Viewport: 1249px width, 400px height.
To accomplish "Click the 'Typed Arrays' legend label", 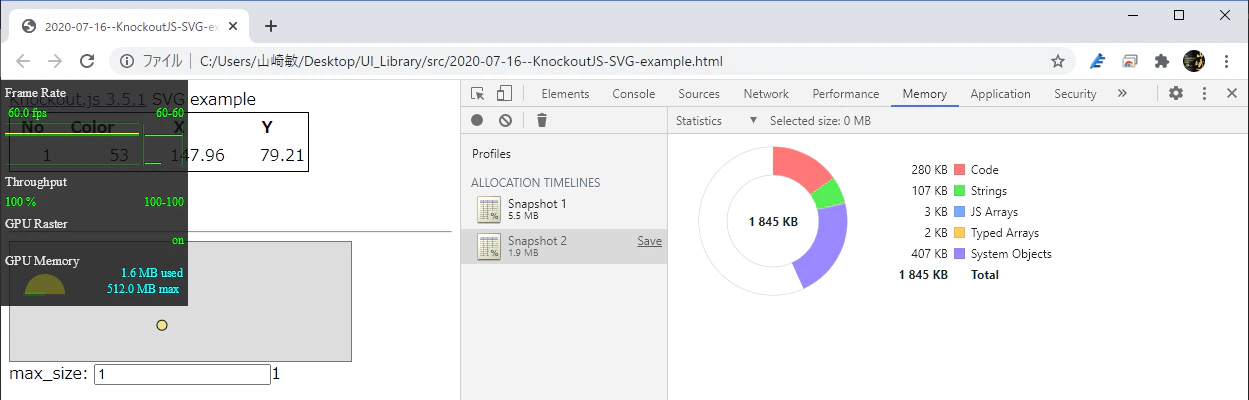I will coord(1005,233).
